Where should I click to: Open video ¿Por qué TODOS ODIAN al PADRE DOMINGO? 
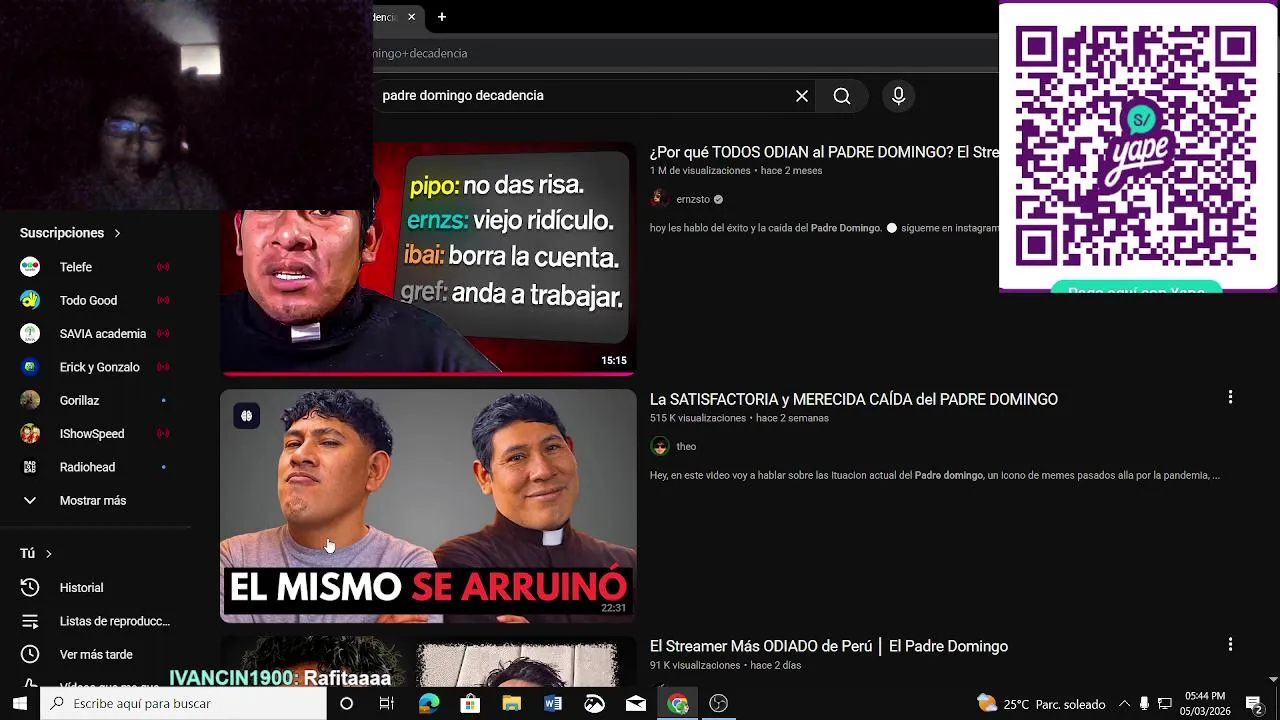(824, 152)
